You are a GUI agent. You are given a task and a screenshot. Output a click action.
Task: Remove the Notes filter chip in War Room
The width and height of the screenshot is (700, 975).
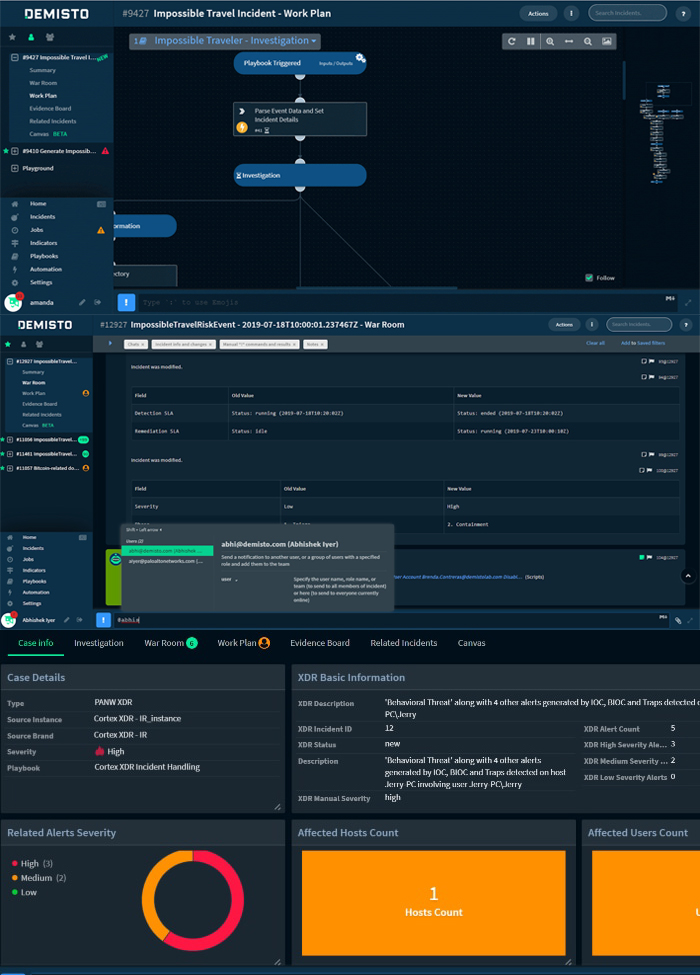tap(322, 344)
